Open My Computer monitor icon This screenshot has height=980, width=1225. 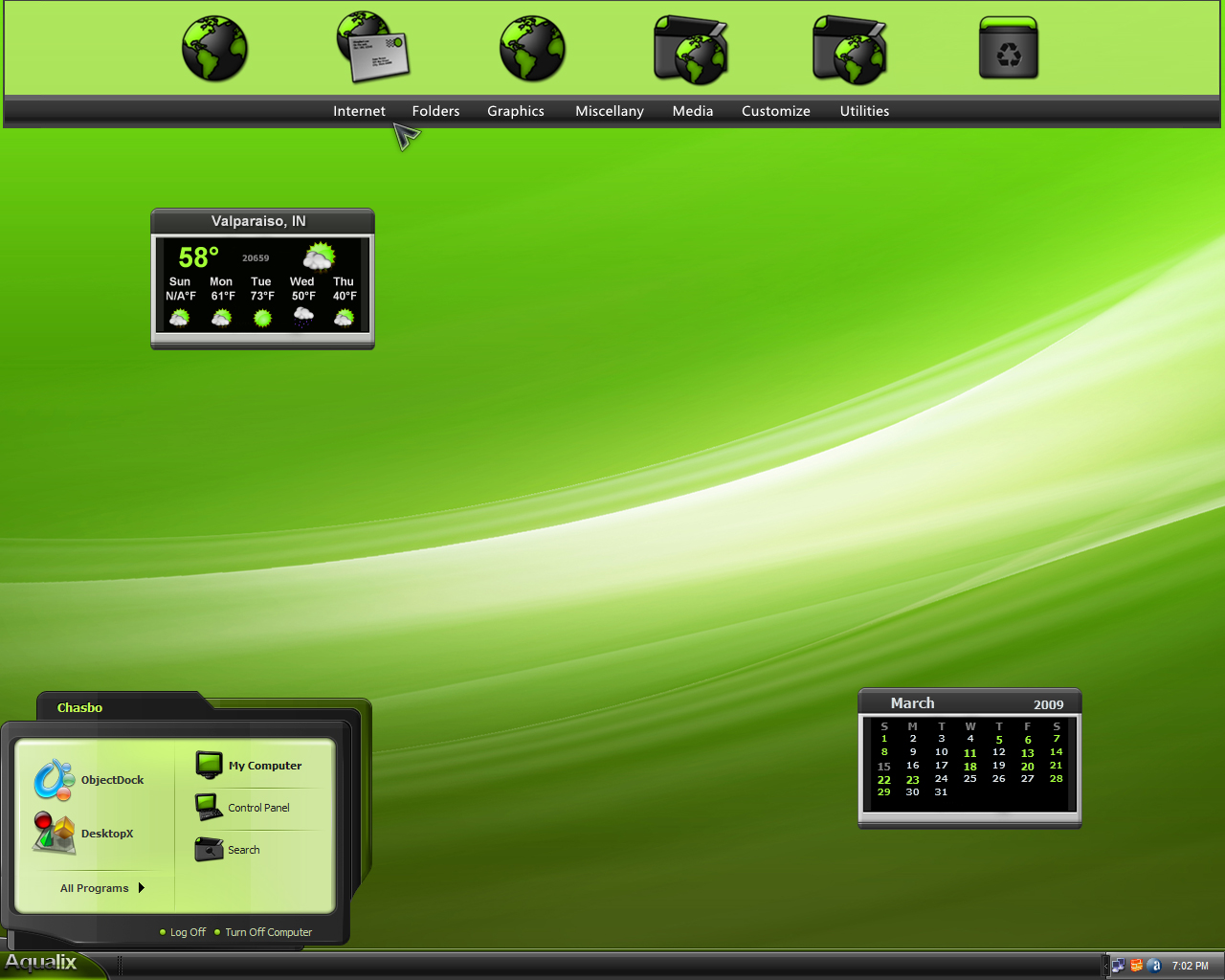pos(210,765)
